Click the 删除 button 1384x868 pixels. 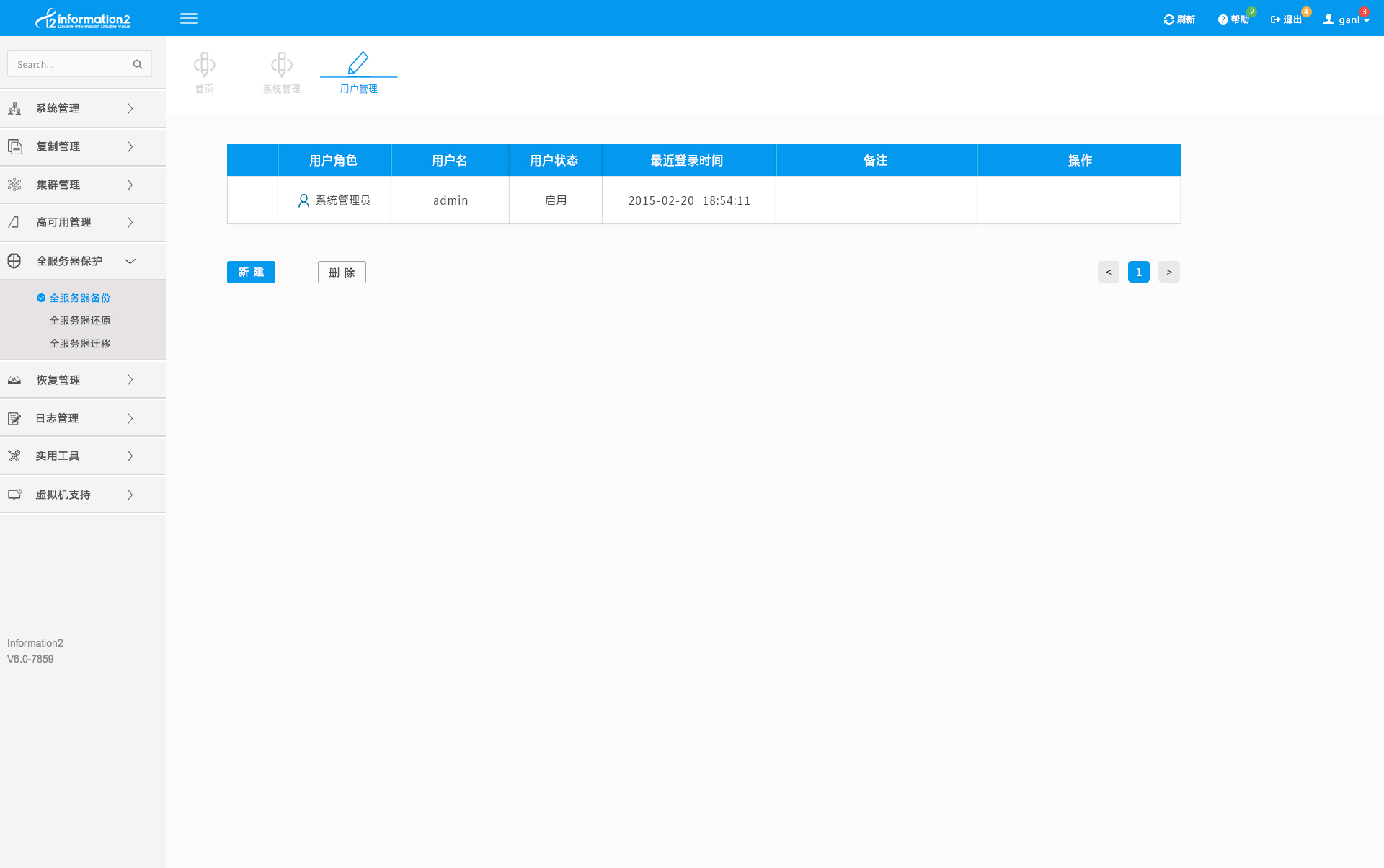(342, 272)
